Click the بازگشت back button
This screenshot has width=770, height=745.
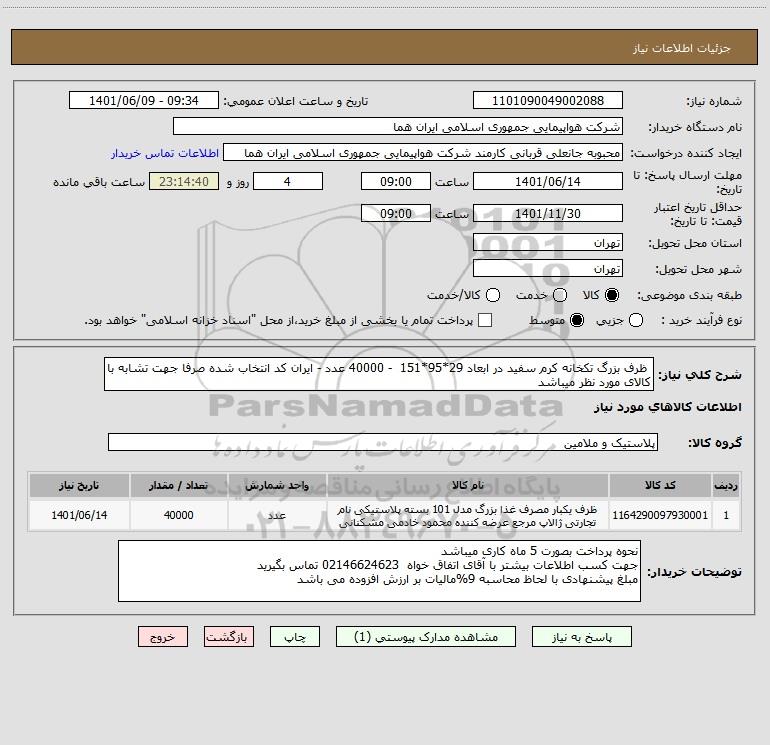coord(229,636)
